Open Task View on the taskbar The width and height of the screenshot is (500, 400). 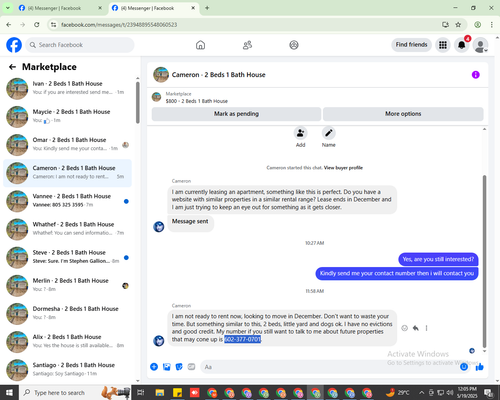[x=141, y=392]
